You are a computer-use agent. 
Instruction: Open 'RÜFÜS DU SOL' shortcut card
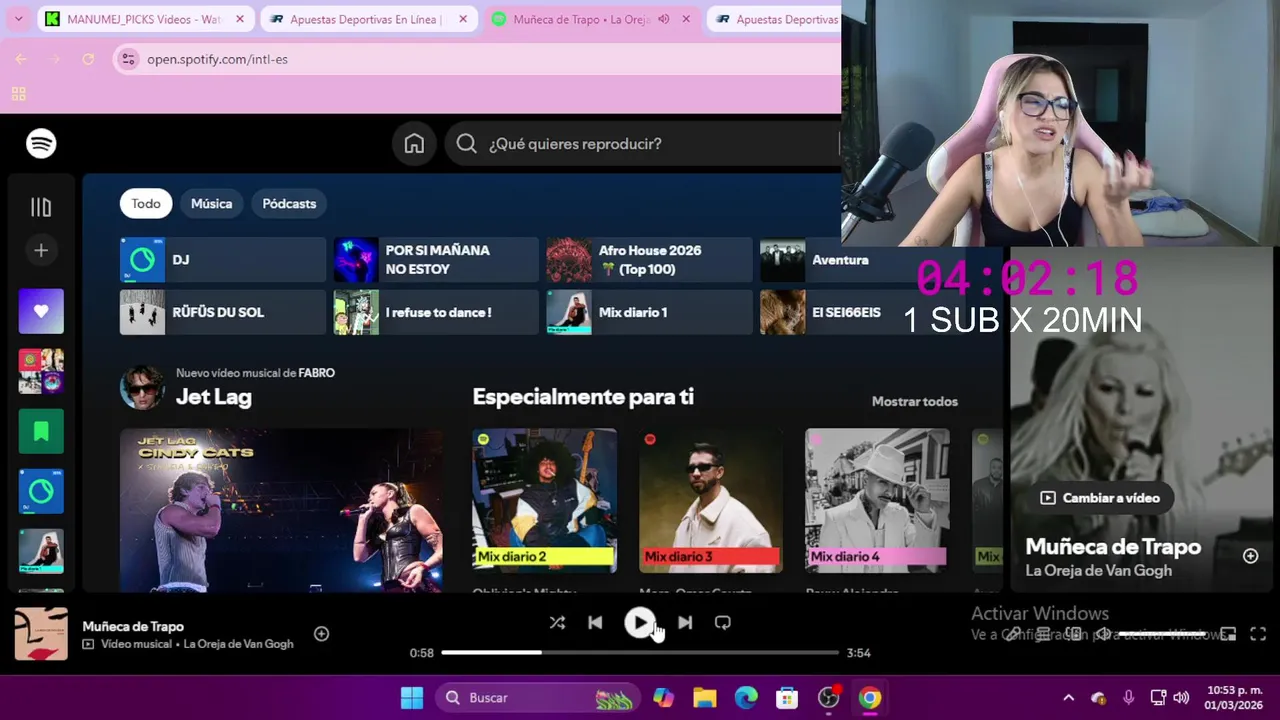click(223, 312)
